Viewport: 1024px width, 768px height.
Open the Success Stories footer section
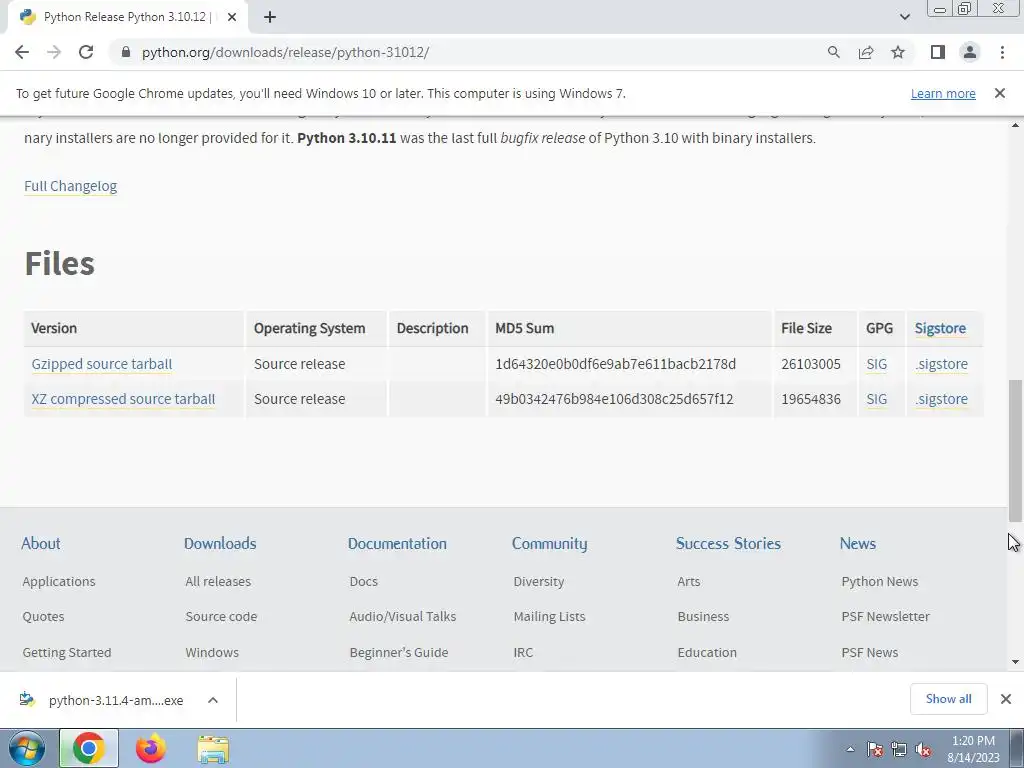tap(728, 543)
